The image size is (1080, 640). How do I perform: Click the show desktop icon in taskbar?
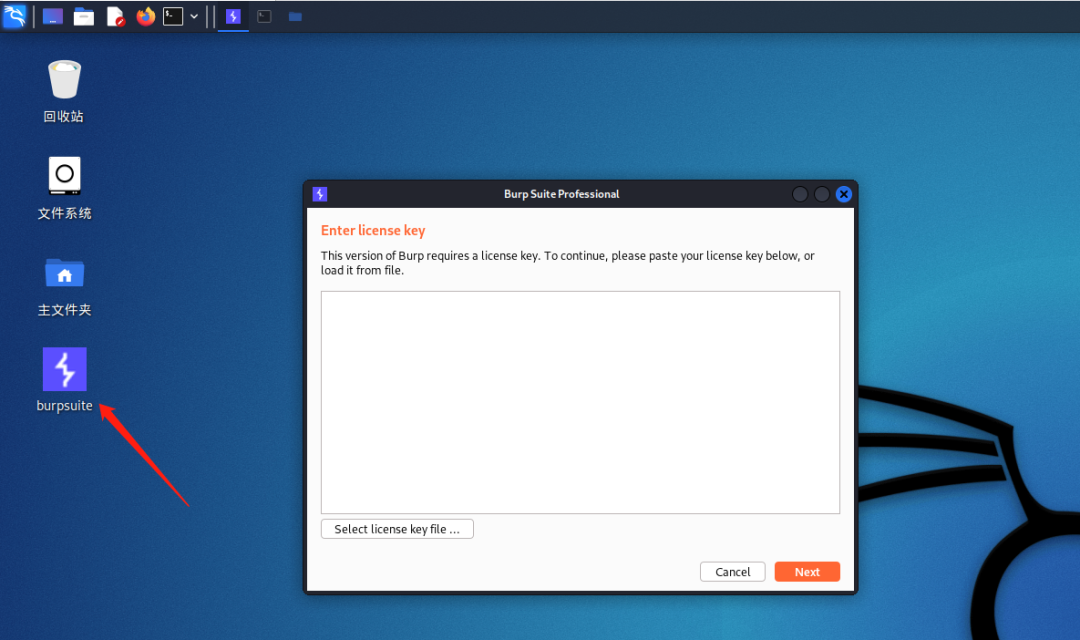pyautogui.click(x=52, y=17)
